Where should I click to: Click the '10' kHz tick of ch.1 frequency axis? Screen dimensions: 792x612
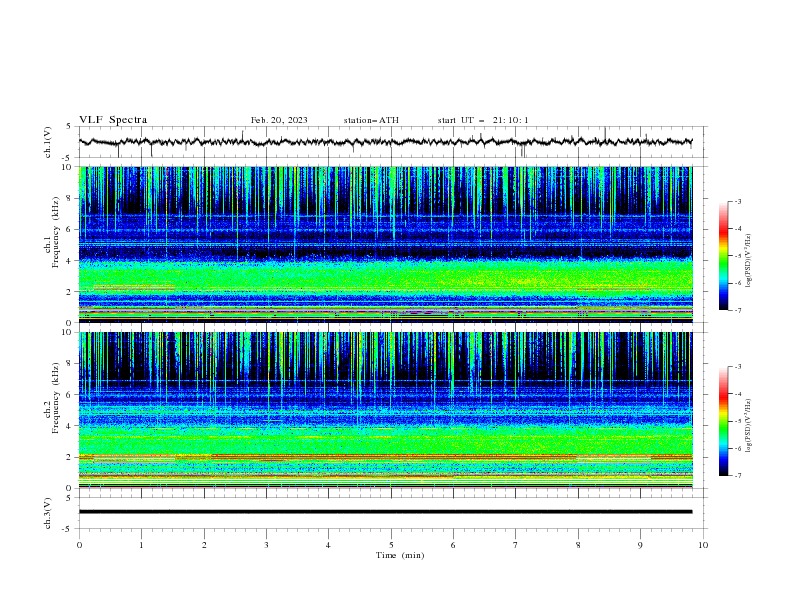(x=69, y=167)
